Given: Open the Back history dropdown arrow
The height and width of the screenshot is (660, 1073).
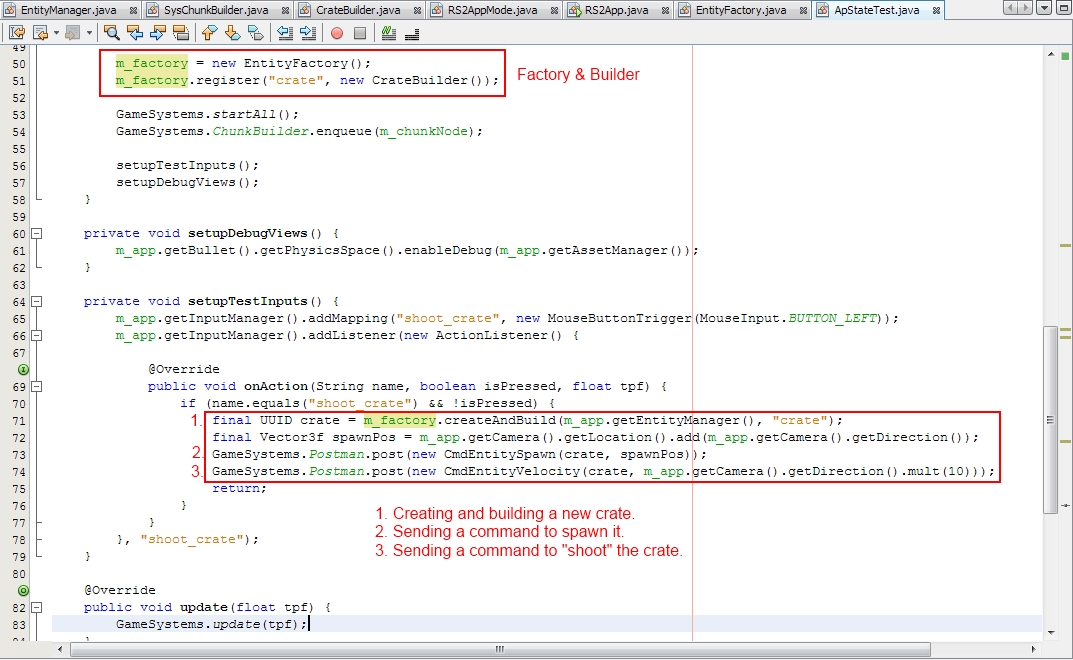Looking at the screenshot, I should click(x=56, y=33).
